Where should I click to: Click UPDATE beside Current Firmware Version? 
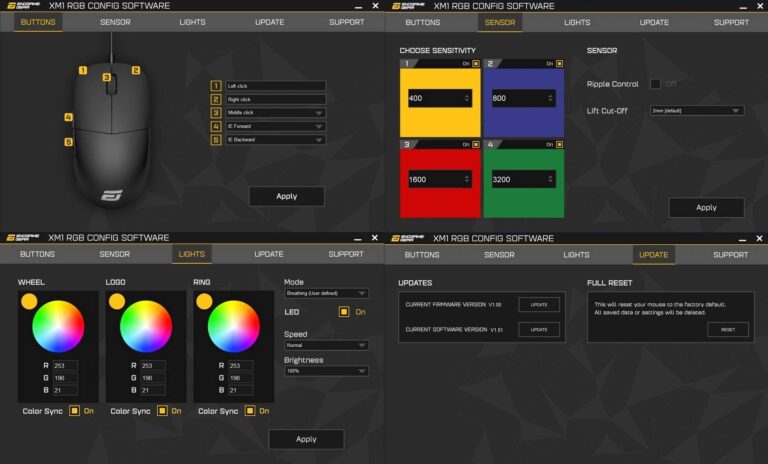pyautogui.click(x=539, y=304)
